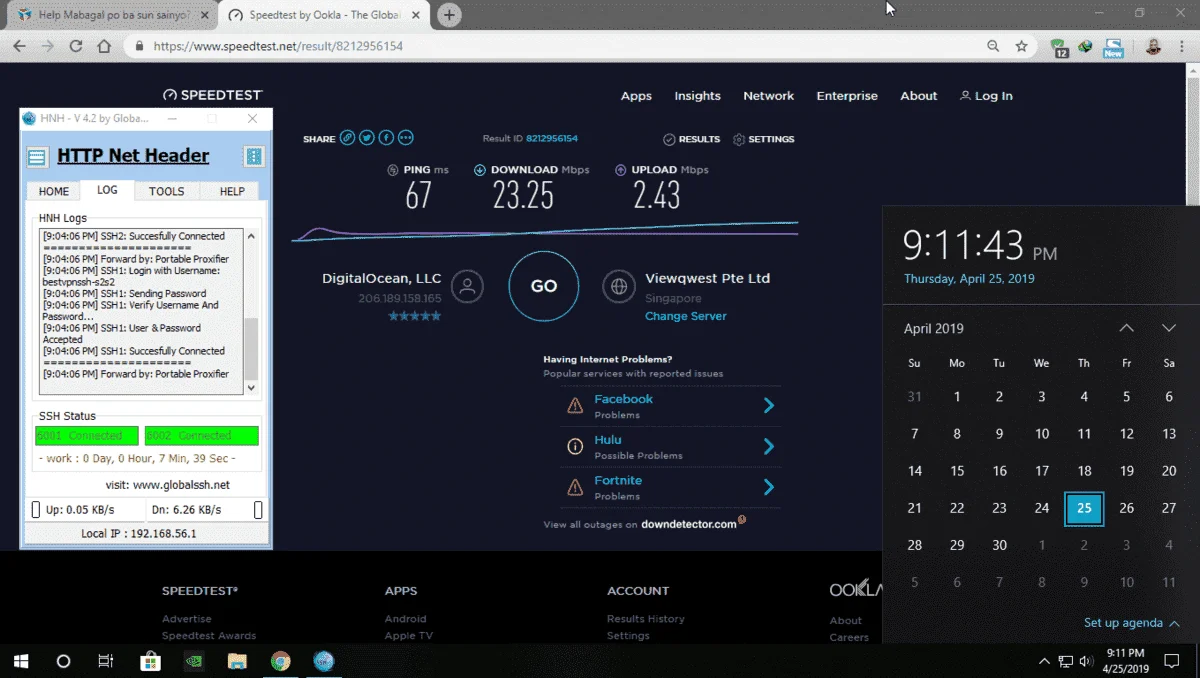The height and width of the screenshot is (678, 1200).
Task: Rate DigitalOcean using the star rating
Action: point(414,316)
